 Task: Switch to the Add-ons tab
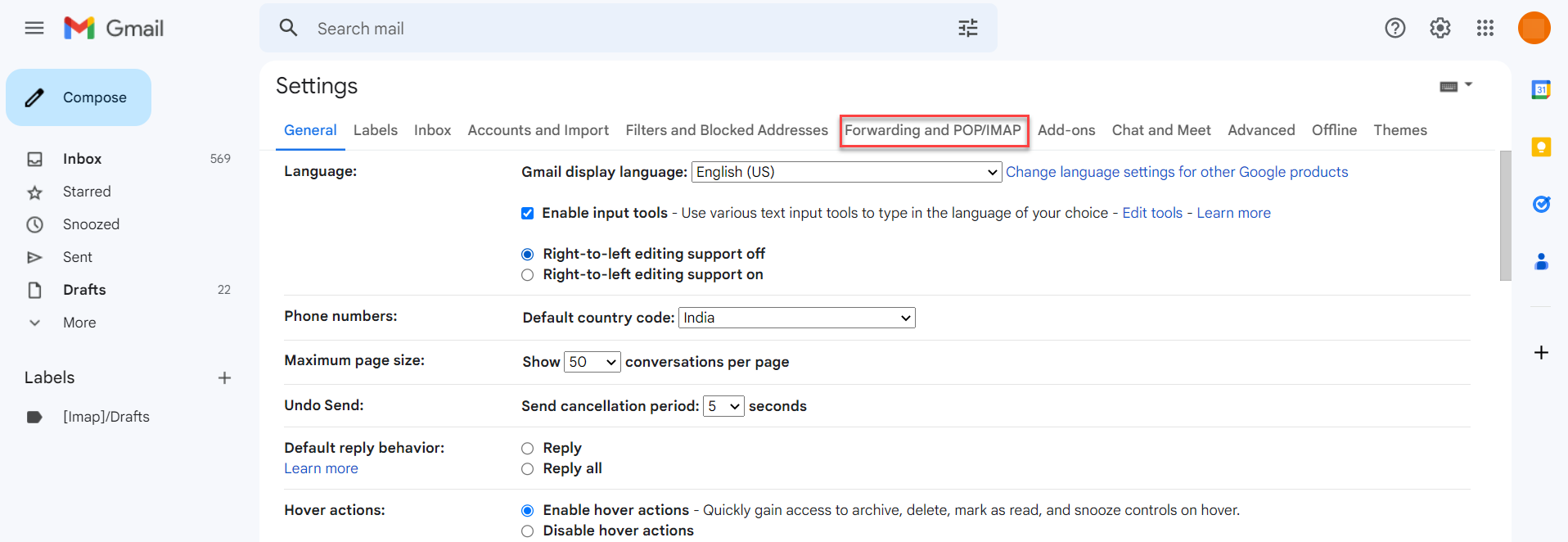click(x=1066, y=130)
